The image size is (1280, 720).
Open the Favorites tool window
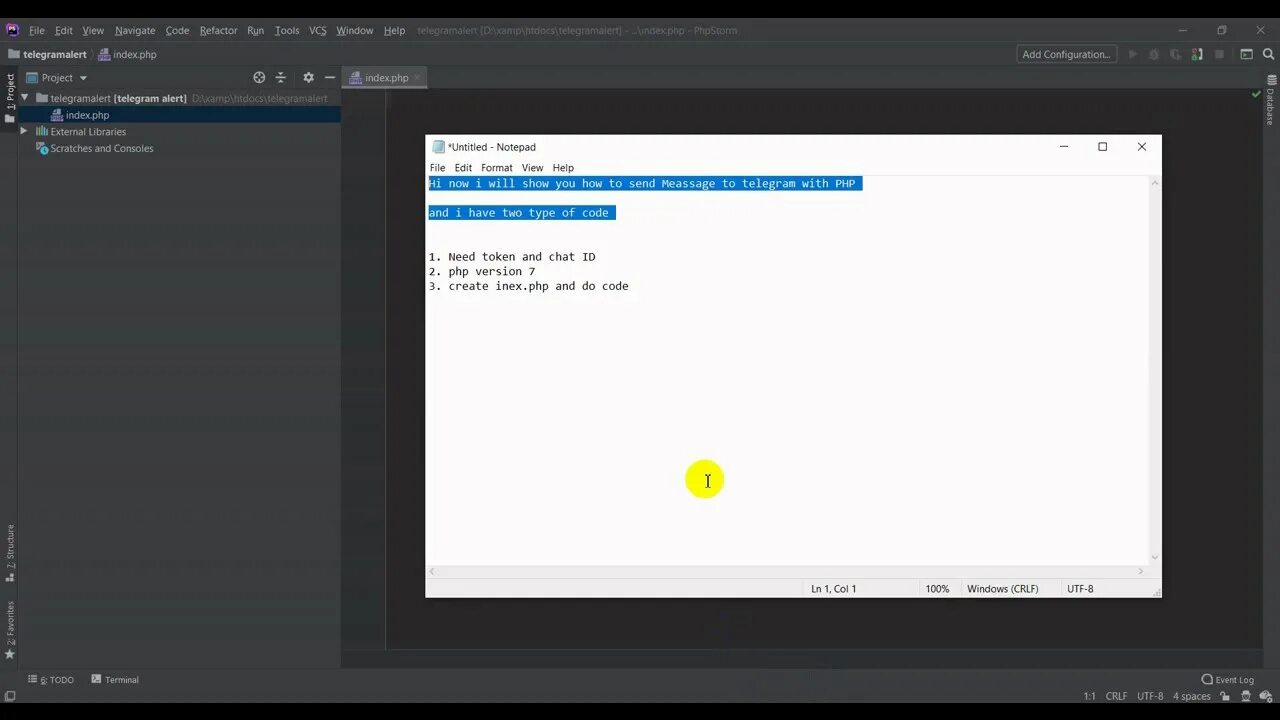tap(10, 630)
